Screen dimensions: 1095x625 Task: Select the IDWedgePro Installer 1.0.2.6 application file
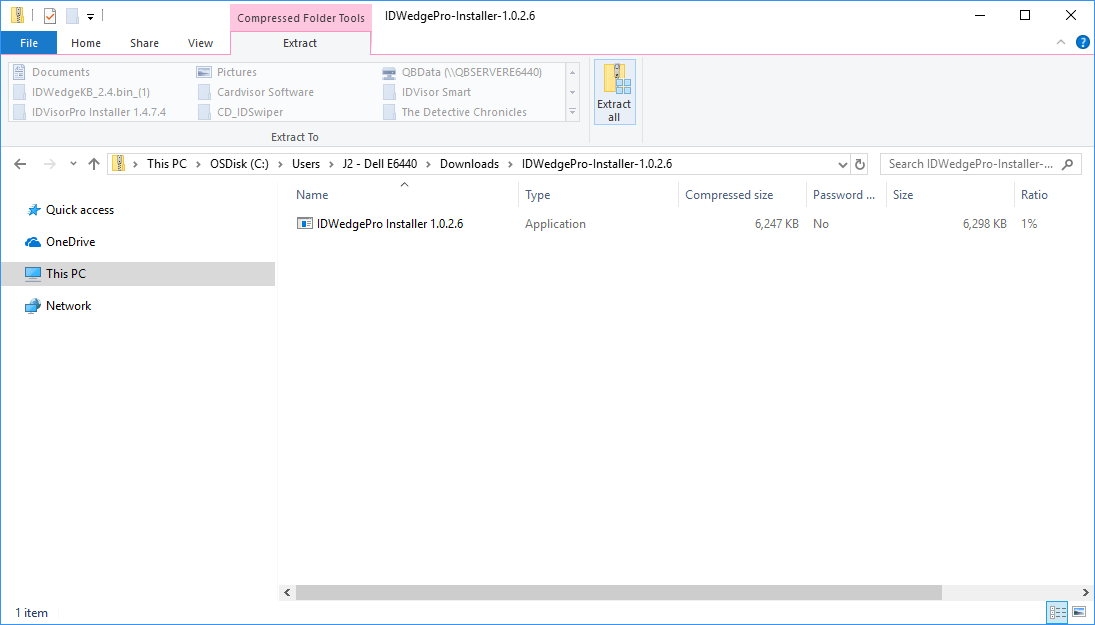(389, 224)
